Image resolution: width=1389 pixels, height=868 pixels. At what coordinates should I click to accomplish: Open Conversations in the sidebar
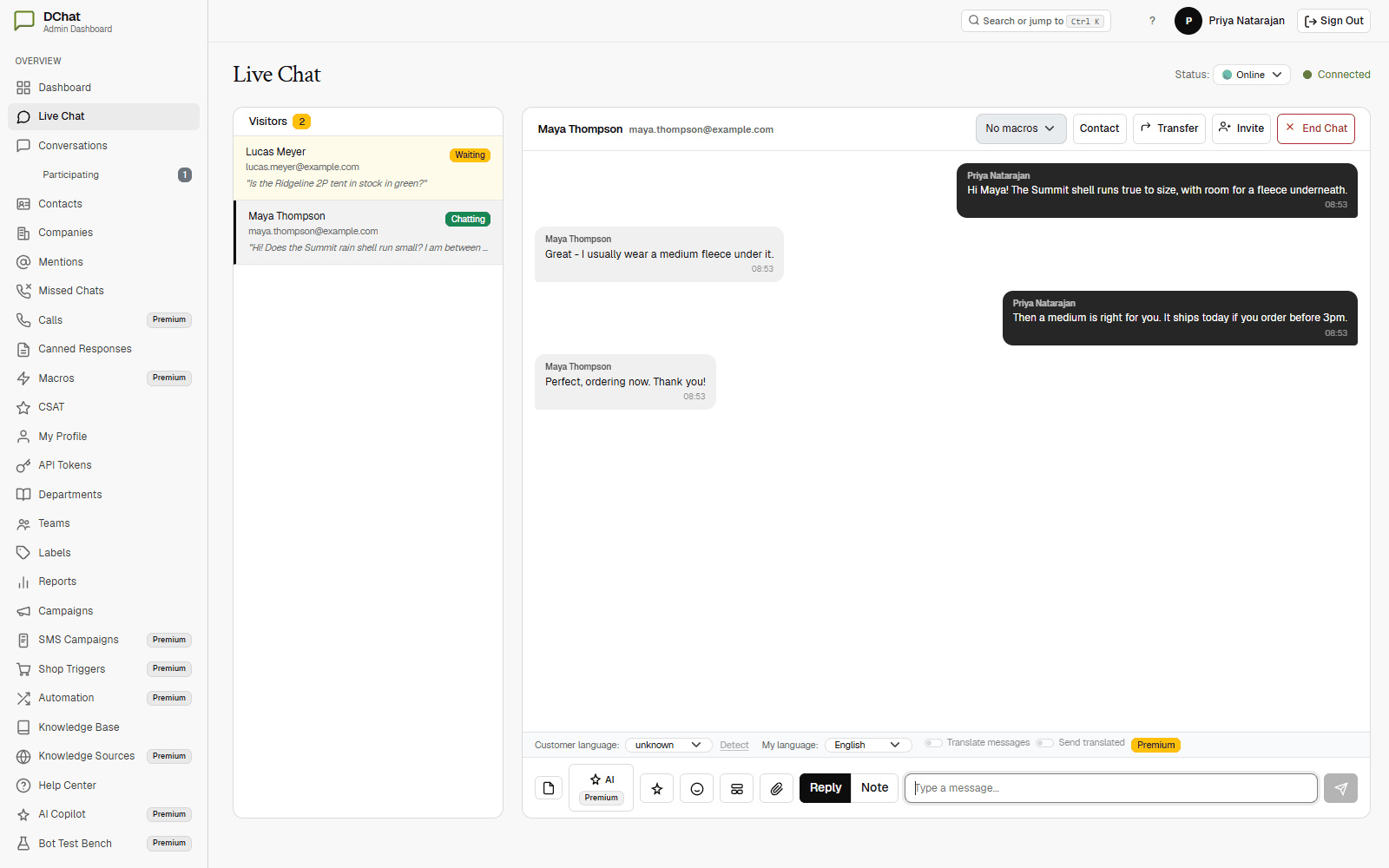pos(103,146)
